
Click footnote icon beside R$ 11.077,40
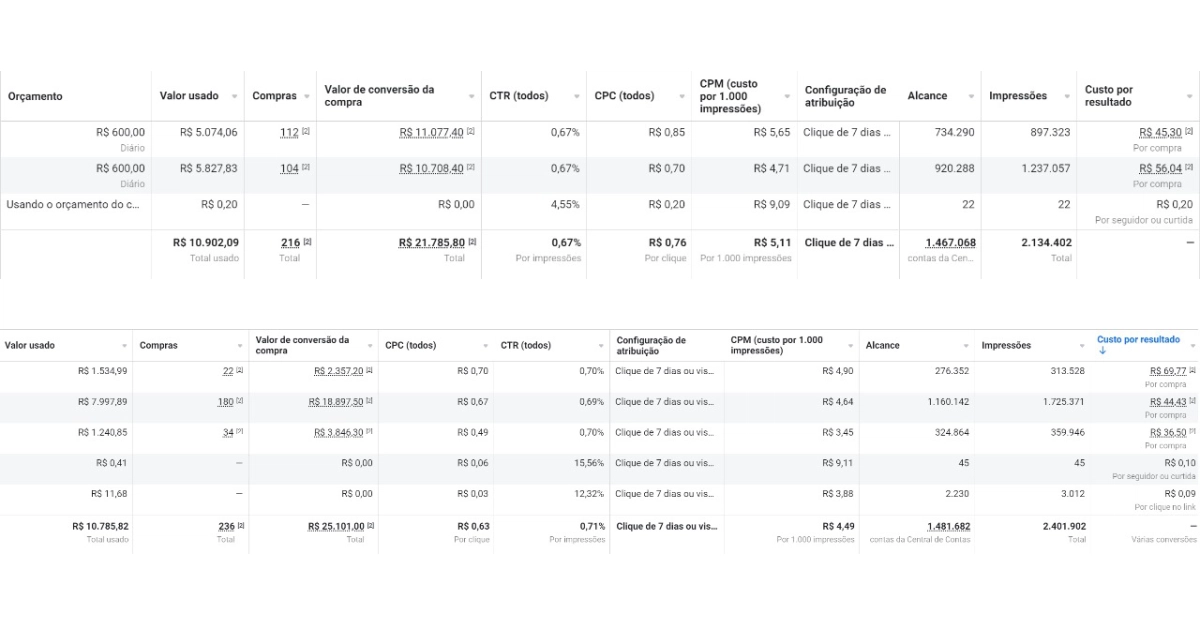(x=471, y=132)
